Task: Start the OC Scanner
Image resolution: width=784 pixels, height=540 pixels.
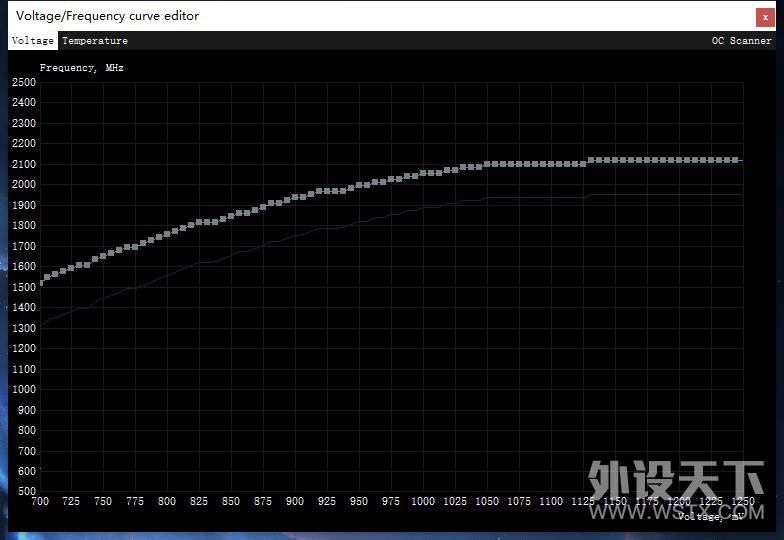Action: click(741, 41)
